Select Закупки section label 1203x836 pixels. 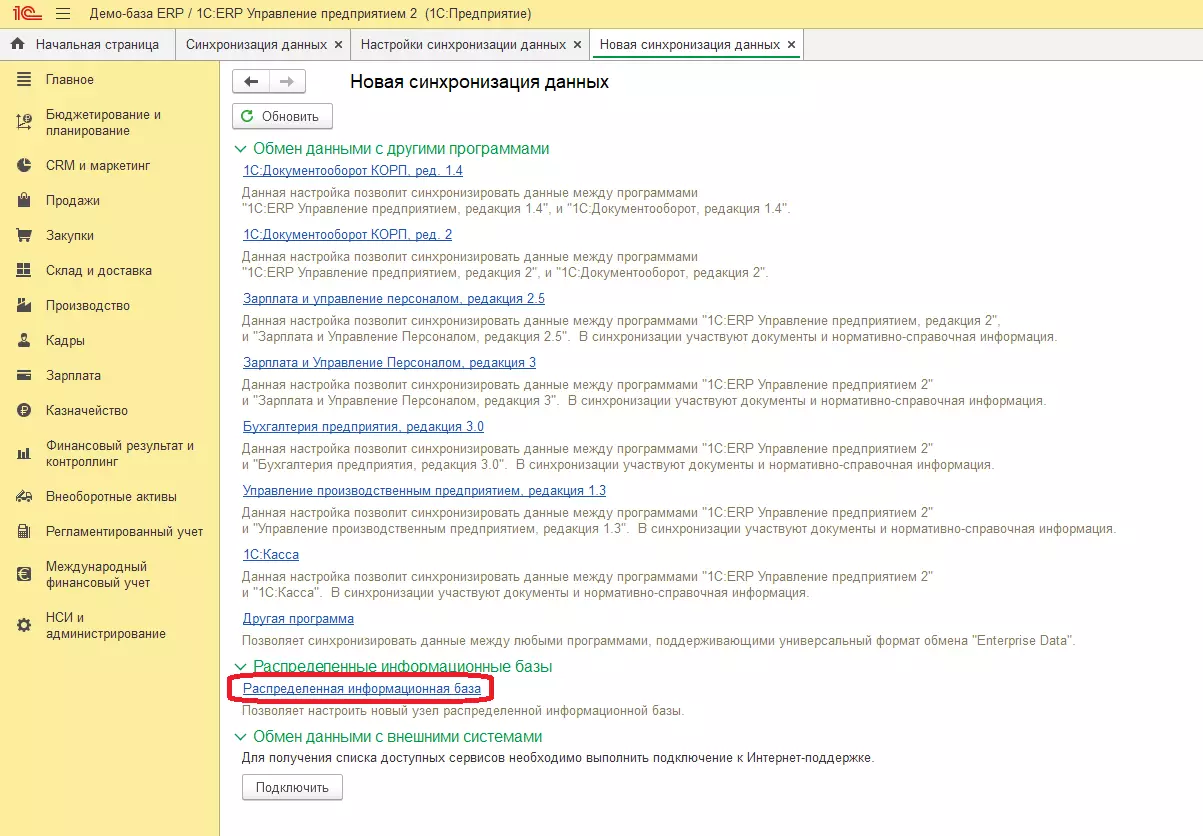pyautogui.click(x=70, y=236)
